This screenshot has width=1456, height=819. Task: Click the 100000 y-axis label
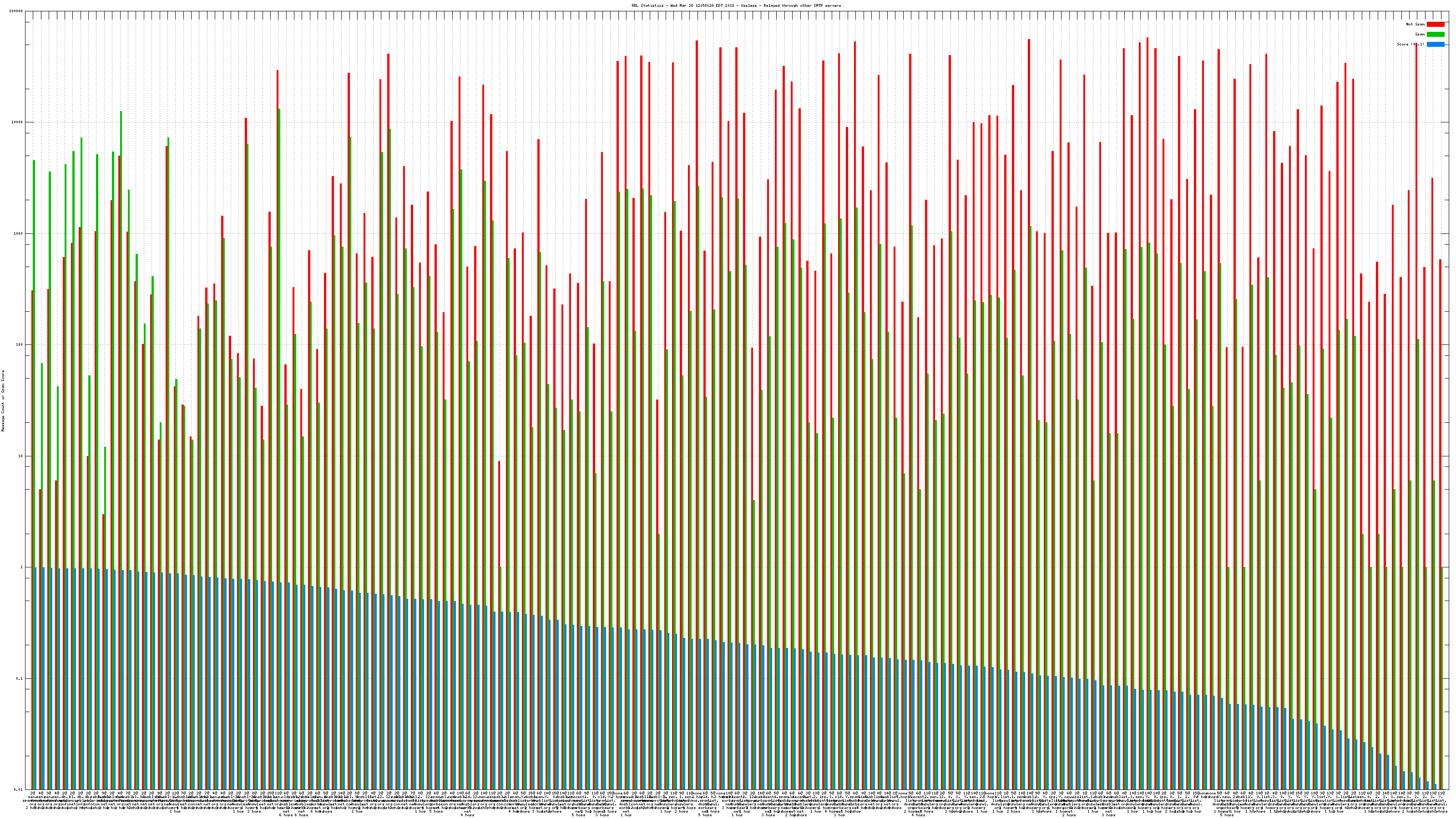coord(17,11)
